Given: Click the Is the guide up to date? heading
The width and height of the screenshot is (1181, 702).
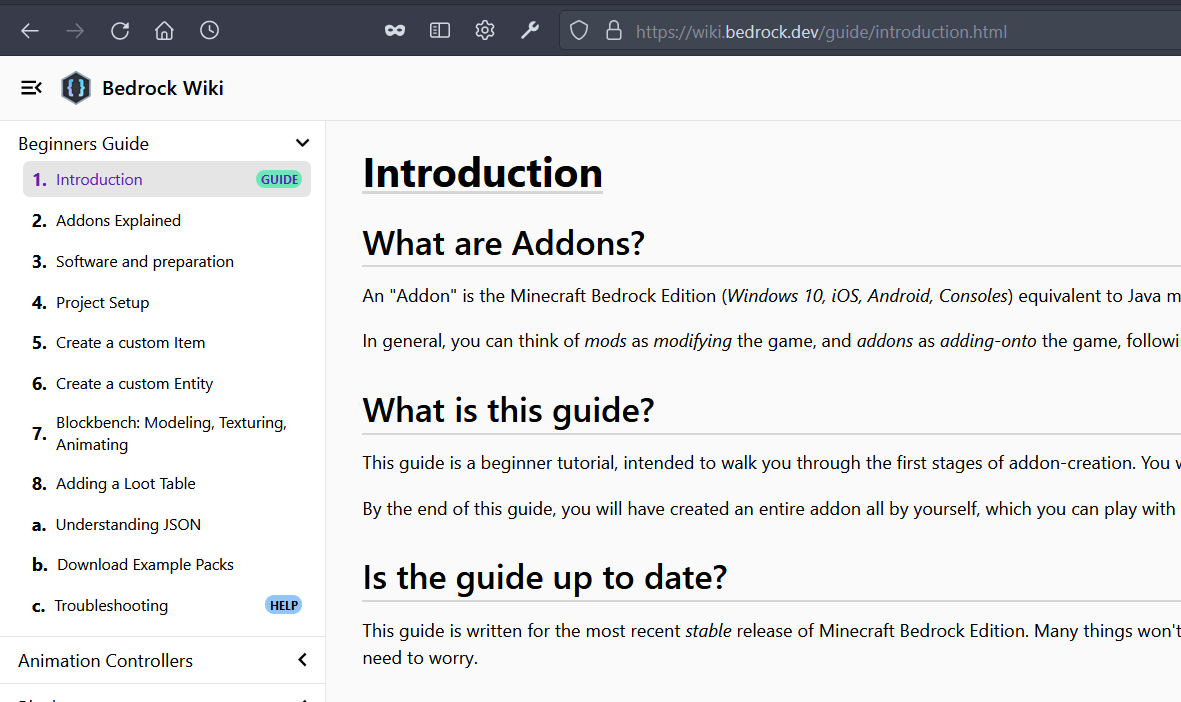Looking at the screenshot, I should click(x=545, y=578).
